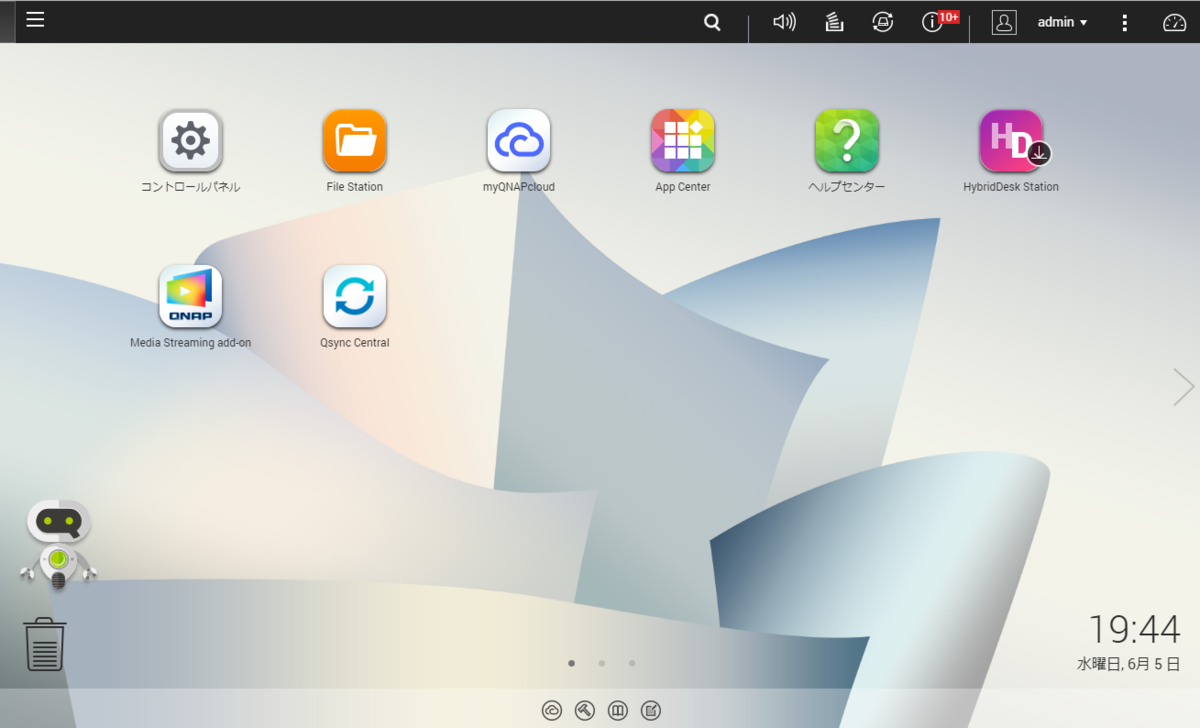Open the three-dot options menu
This screenshot has height=728, width=1200.
click(1124, 22)
